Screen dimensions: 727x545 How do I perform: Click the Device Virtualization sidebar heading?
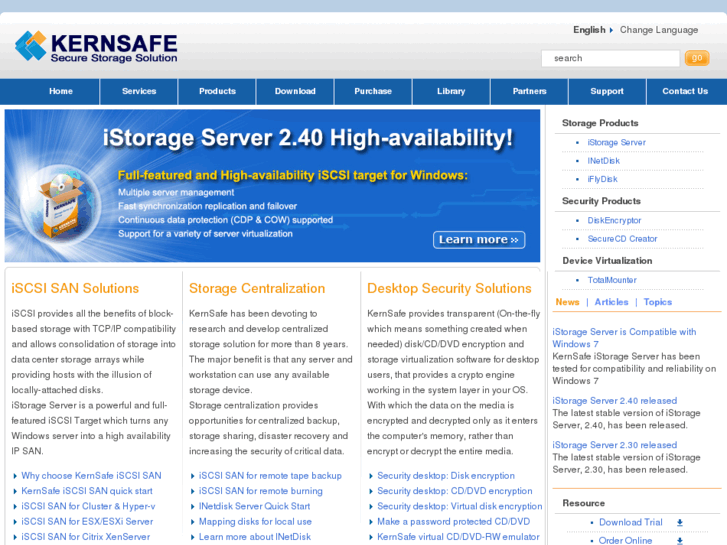pos(607,261)
